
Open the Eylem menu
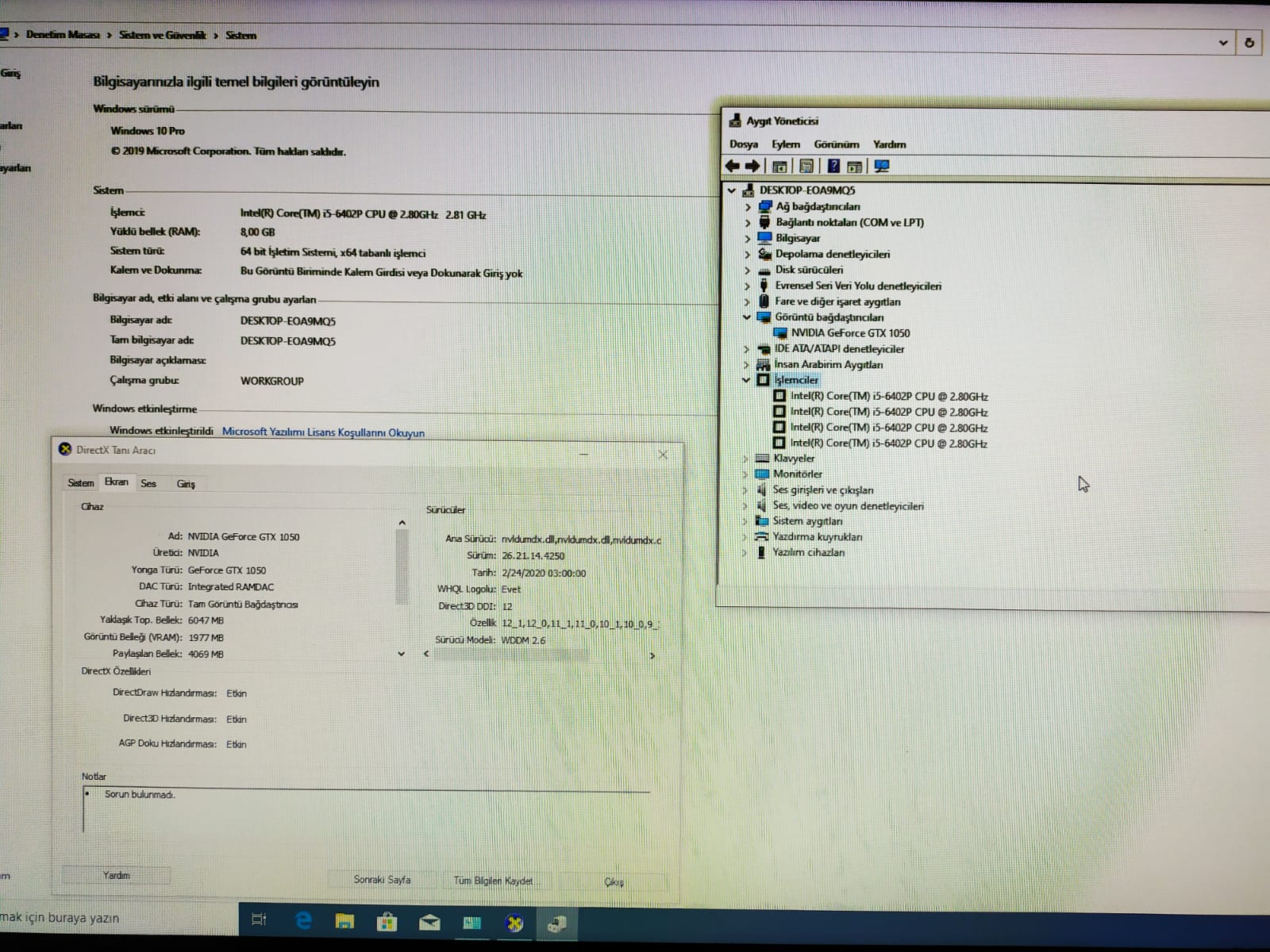pyautogui.click(x=786, y=144)
